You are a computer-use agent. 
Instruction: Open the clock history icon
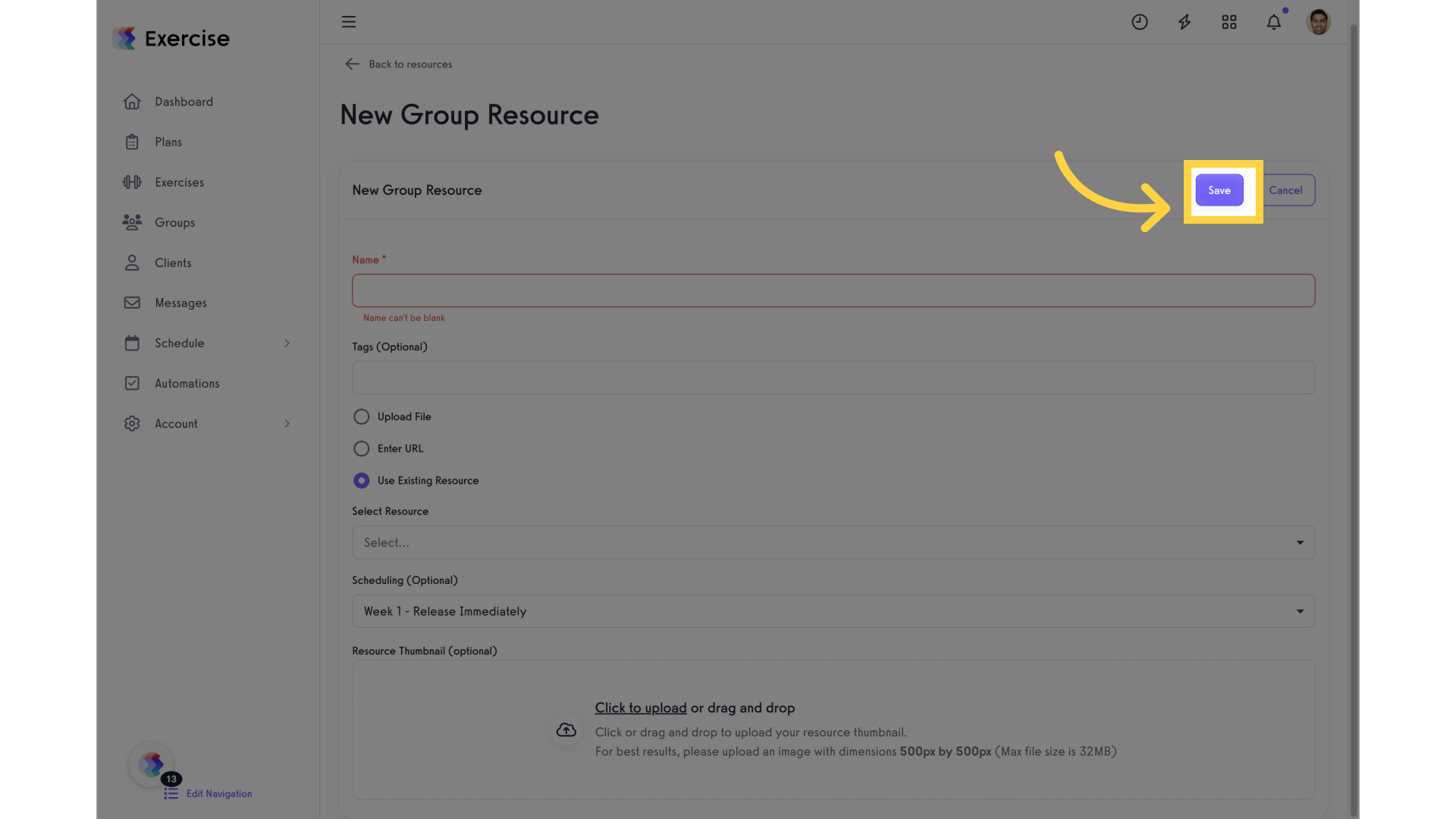point(1140,22)
